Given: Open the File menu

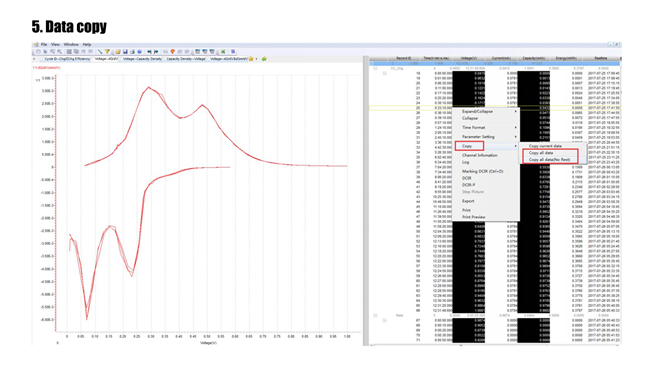Looking at the screenshot, I should 44,44.
